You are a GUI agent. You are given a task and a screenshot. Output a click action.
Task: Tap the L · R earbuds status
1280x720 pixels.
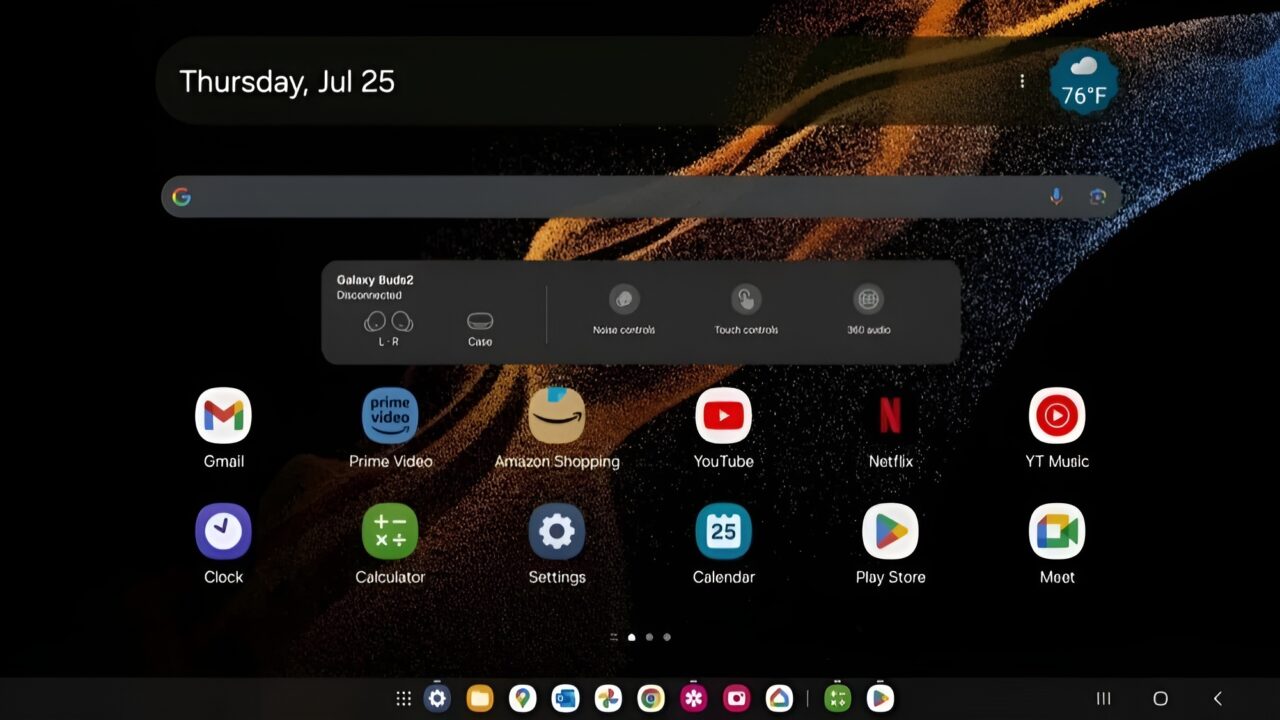[x=389, y=328]
